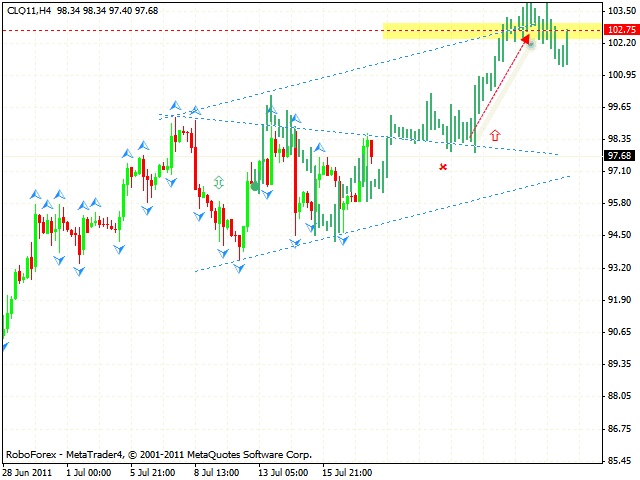Screen dimensions: 640x480
Task: Click the red outlined up arrow marker
Action: tap(494, 134)
